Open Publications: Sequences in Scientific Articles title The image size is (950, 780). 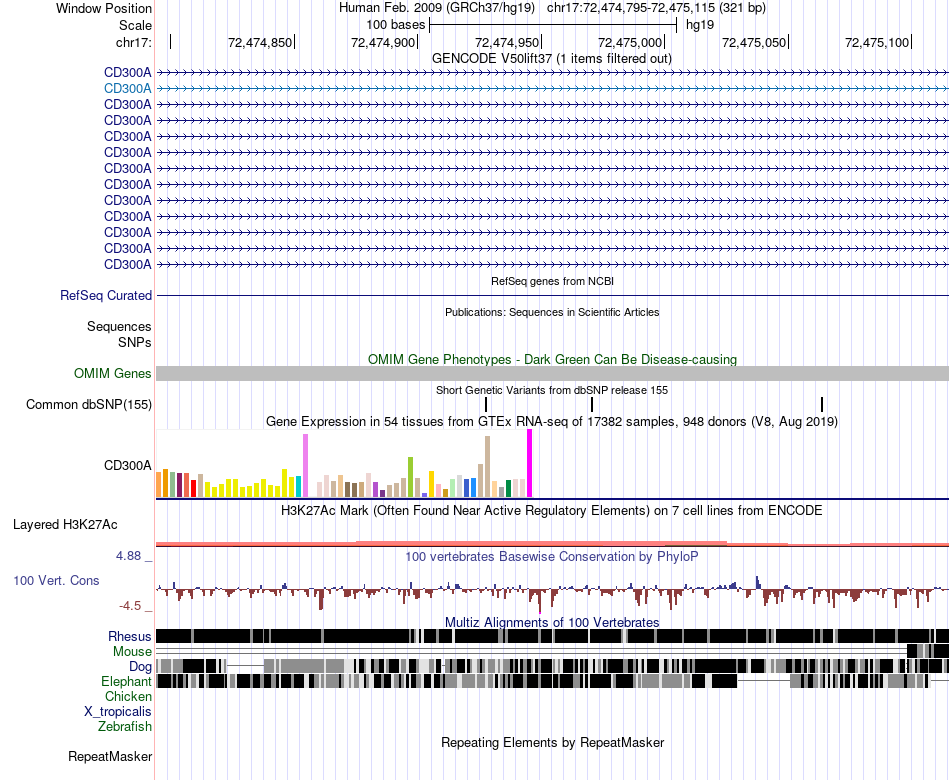[552, 312]
